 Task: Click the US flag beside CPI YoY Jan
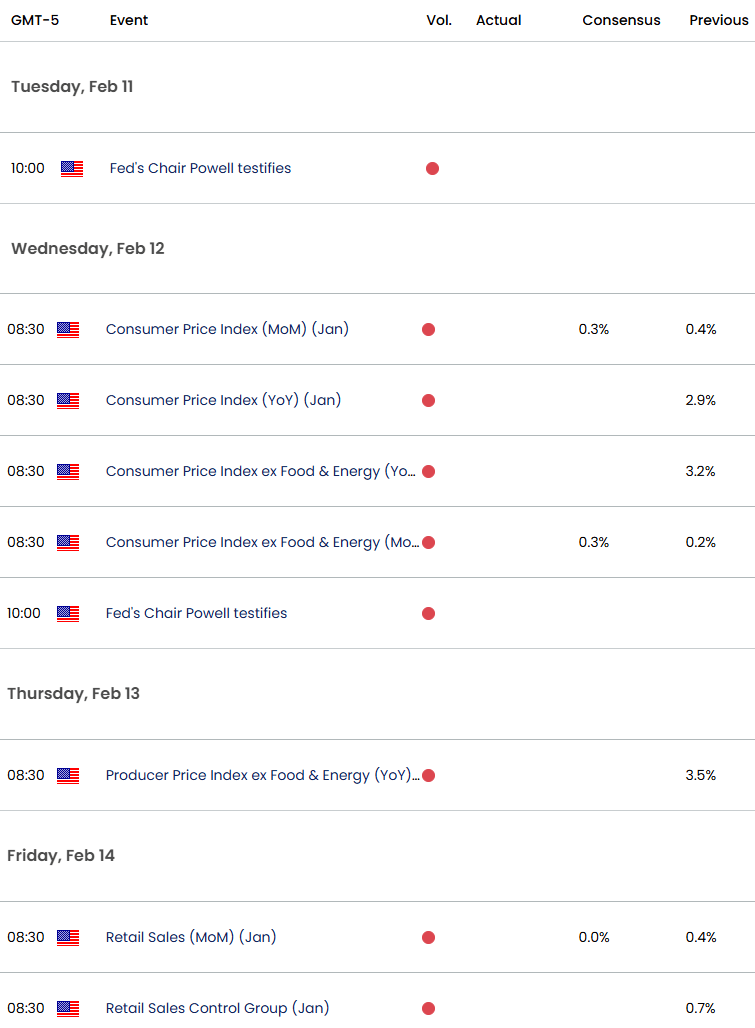tap(67, 400)
